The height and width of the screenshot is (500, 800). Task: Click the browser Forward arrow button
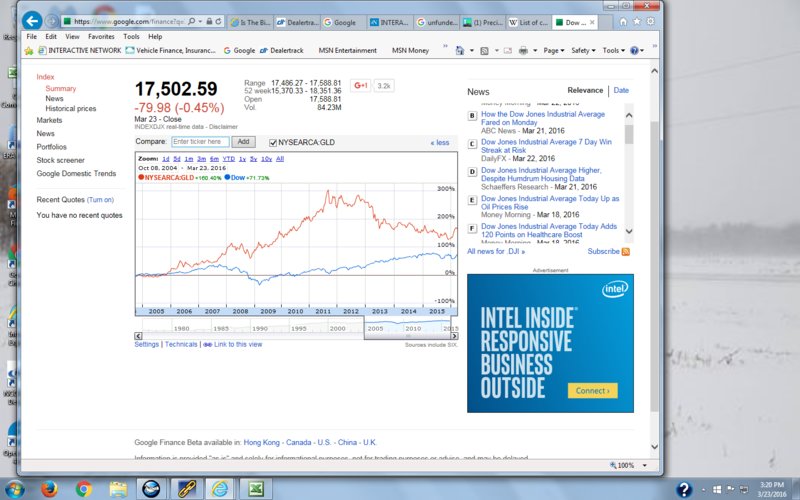pos(52,21)
